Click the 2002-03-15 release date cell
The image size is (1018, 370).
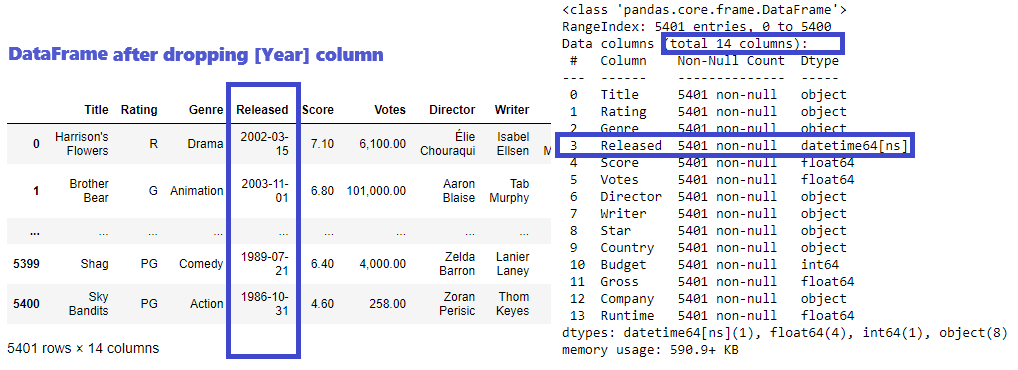[x=264, y=144]
